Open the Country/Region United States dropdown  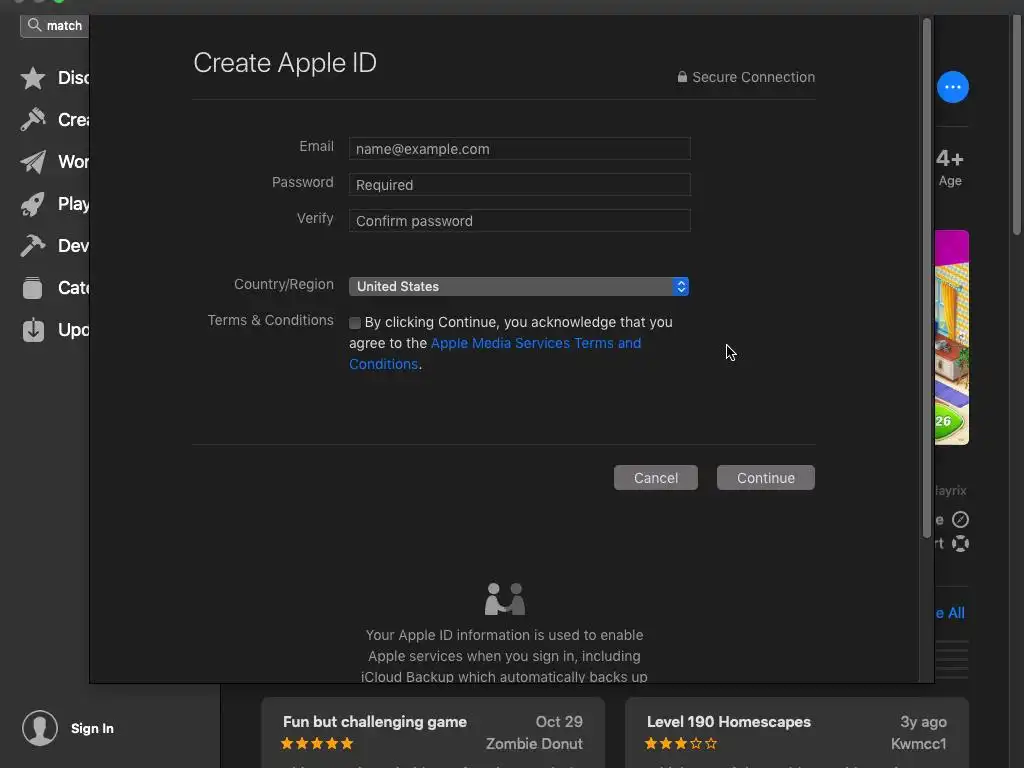tap(519, 286)
